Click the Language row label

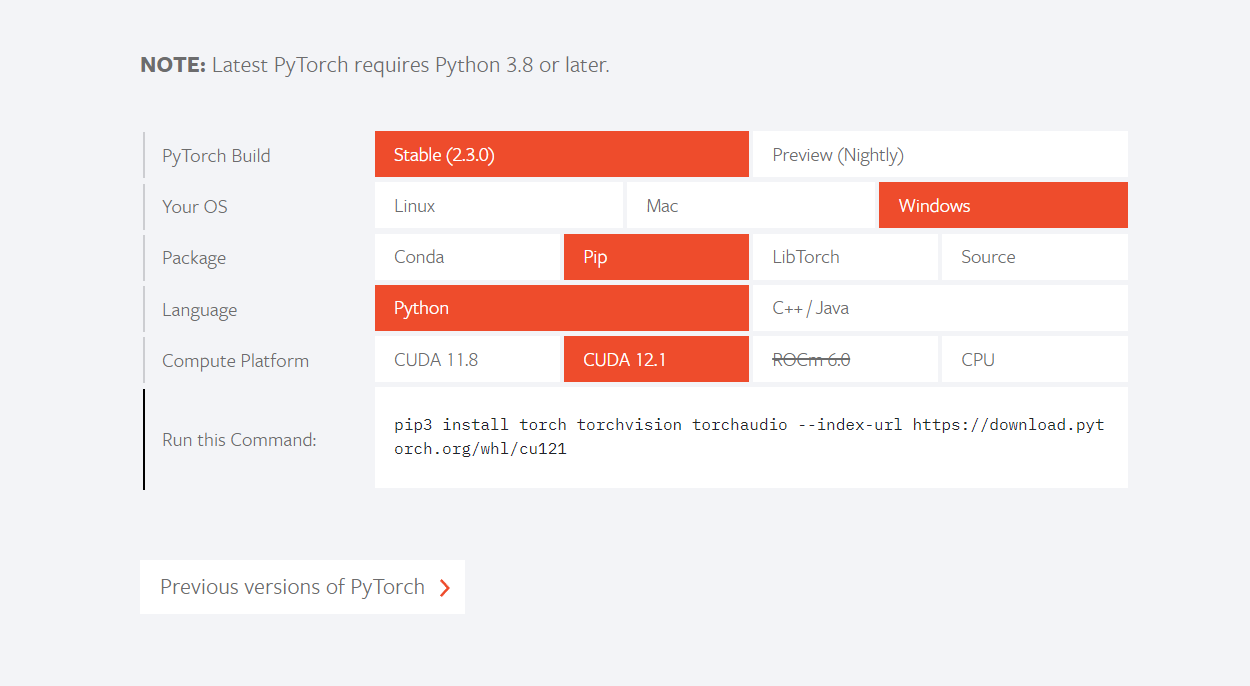(200, 310)
